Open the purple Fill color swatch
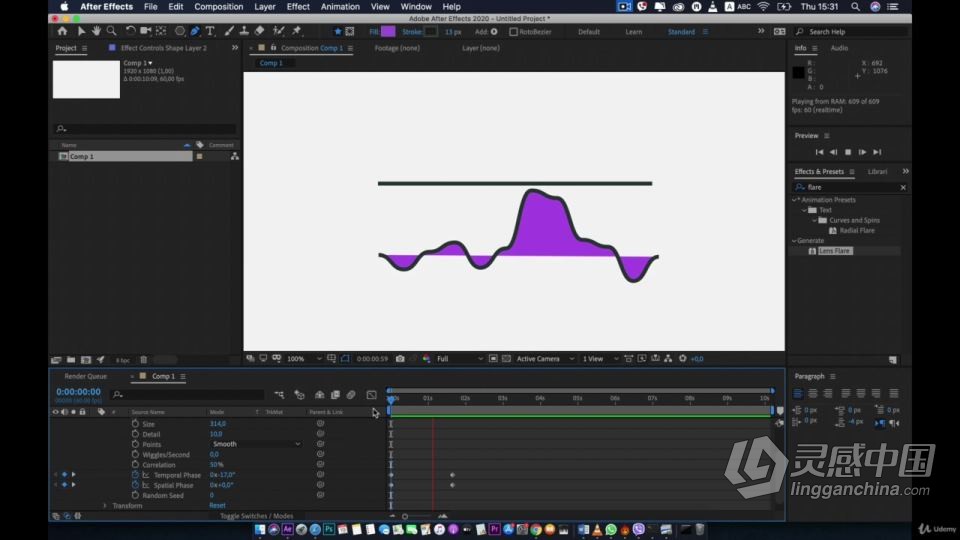This screenshot has height=540, width=960. point(388,32)
